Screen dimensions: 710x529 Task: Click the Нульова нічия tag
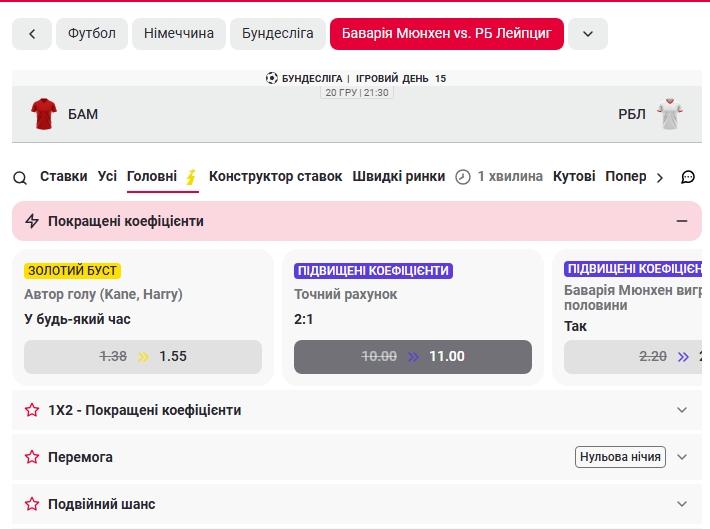[x=620, y=457]
